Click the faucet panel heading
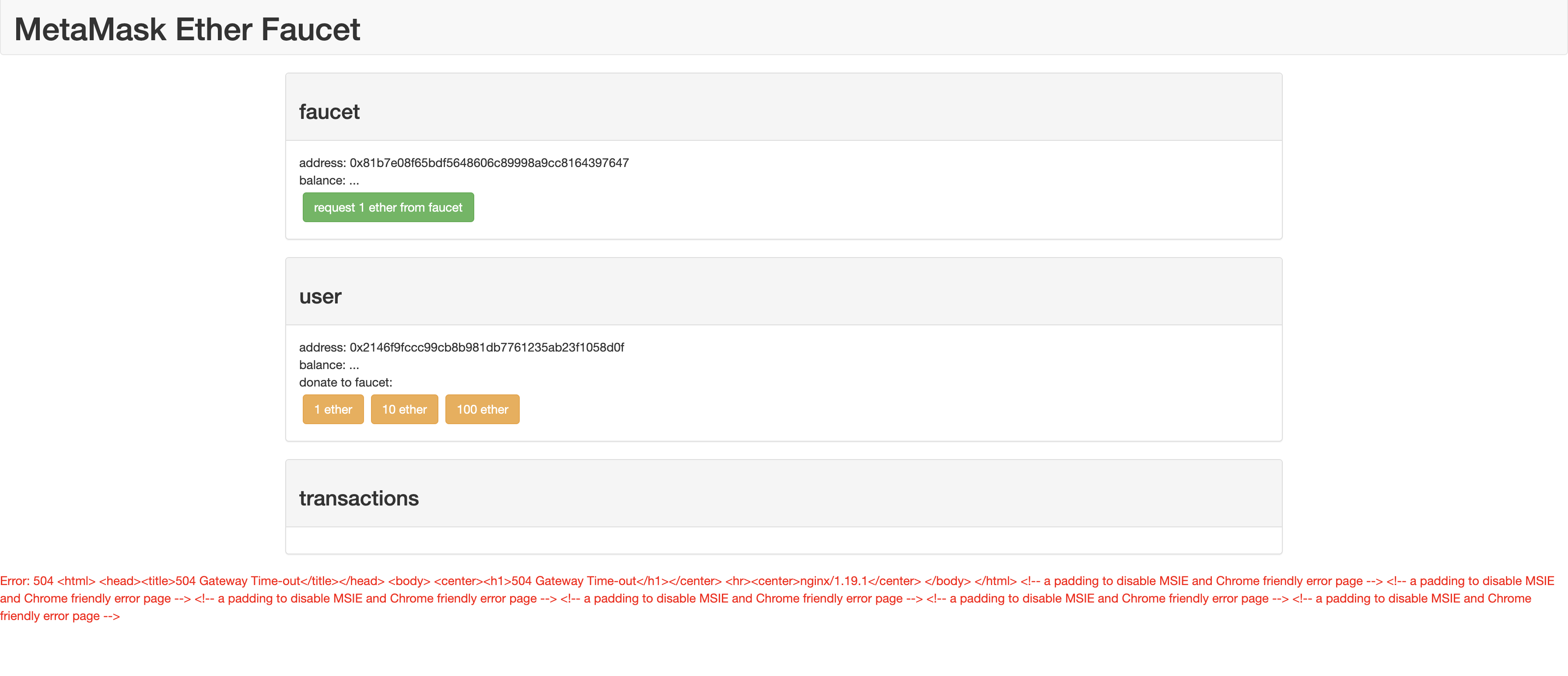This screenshot has width=1568, height=676. pyautogui.click(x=329, y=112)
